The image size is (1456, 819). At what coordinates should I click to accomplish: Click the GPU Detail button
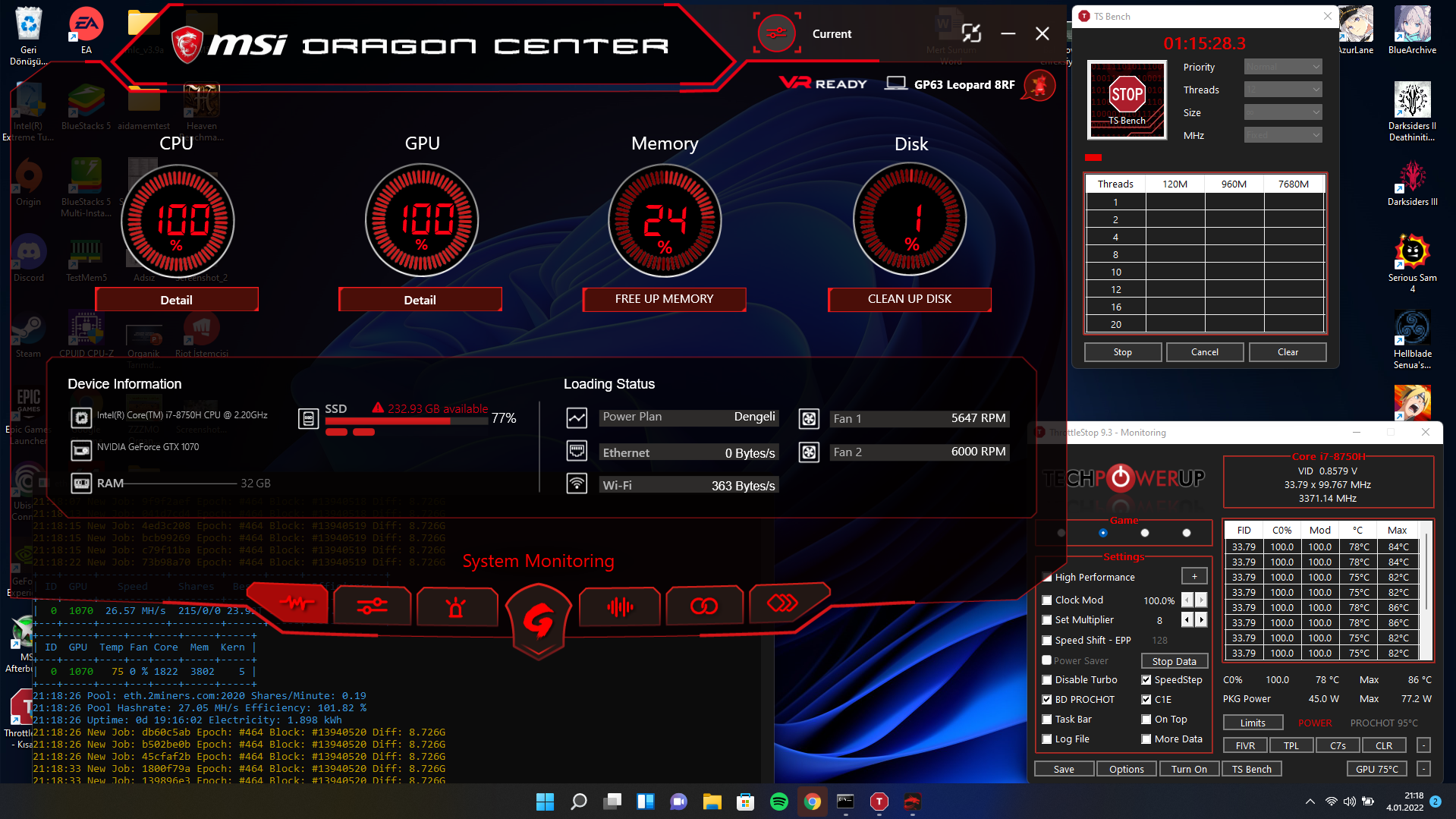[420, 300]
